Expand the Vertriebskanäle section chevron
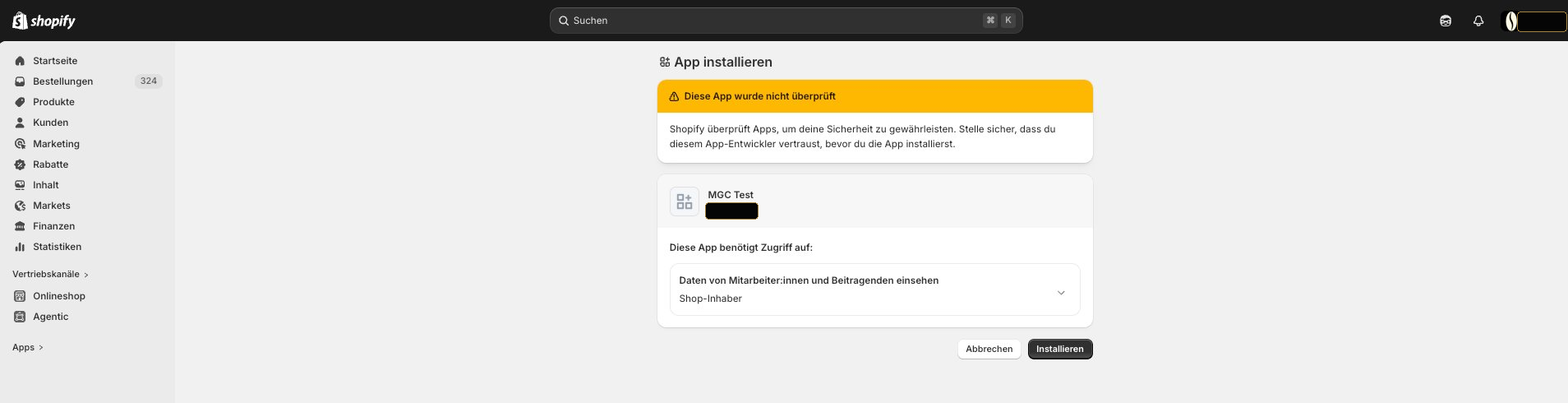 pyautogui.click(x=86, y=275)
